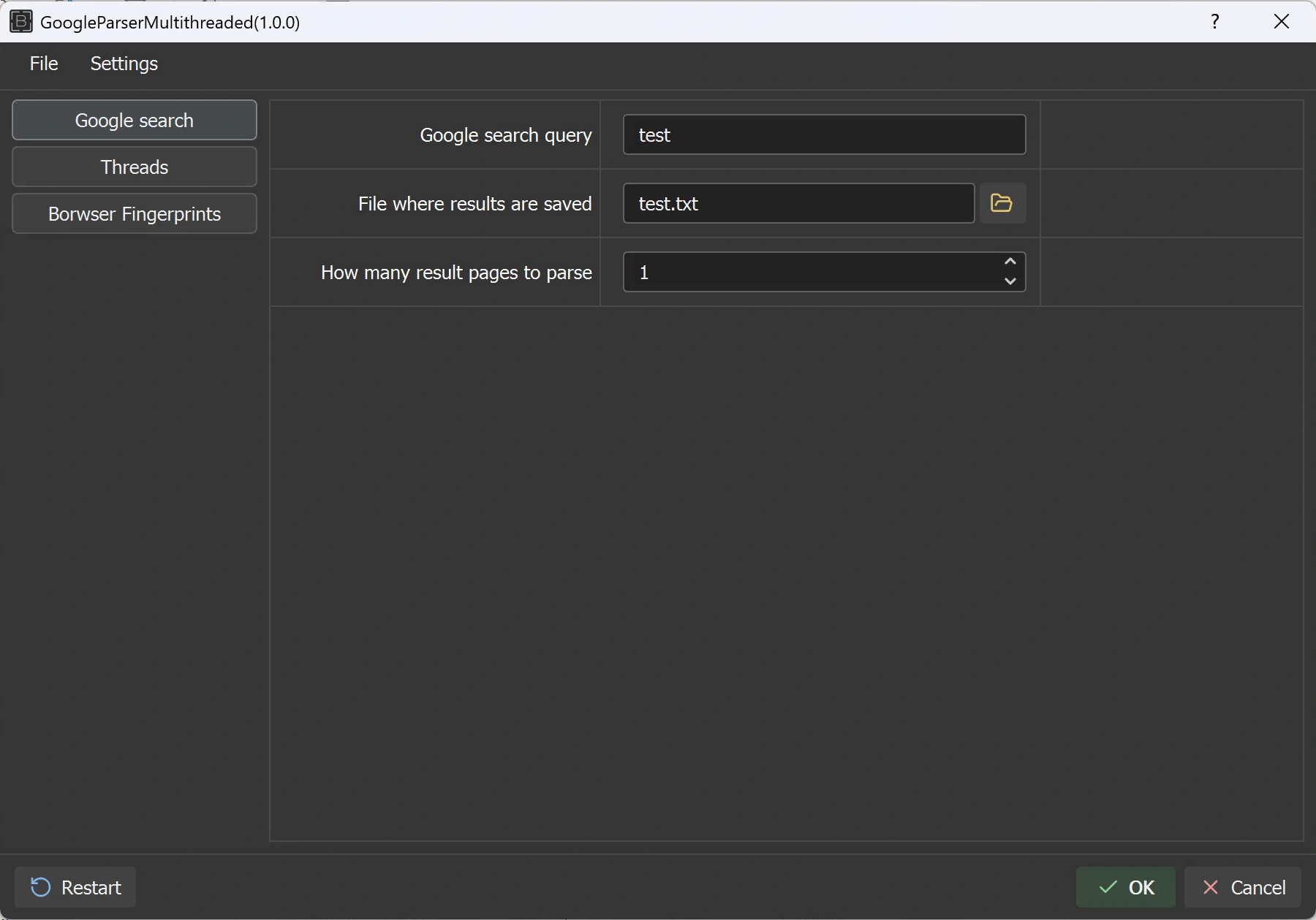Screen dimensions: 1316x920
Task: Decrease result pages with the down arrow
Action: tap(1010, 281)
